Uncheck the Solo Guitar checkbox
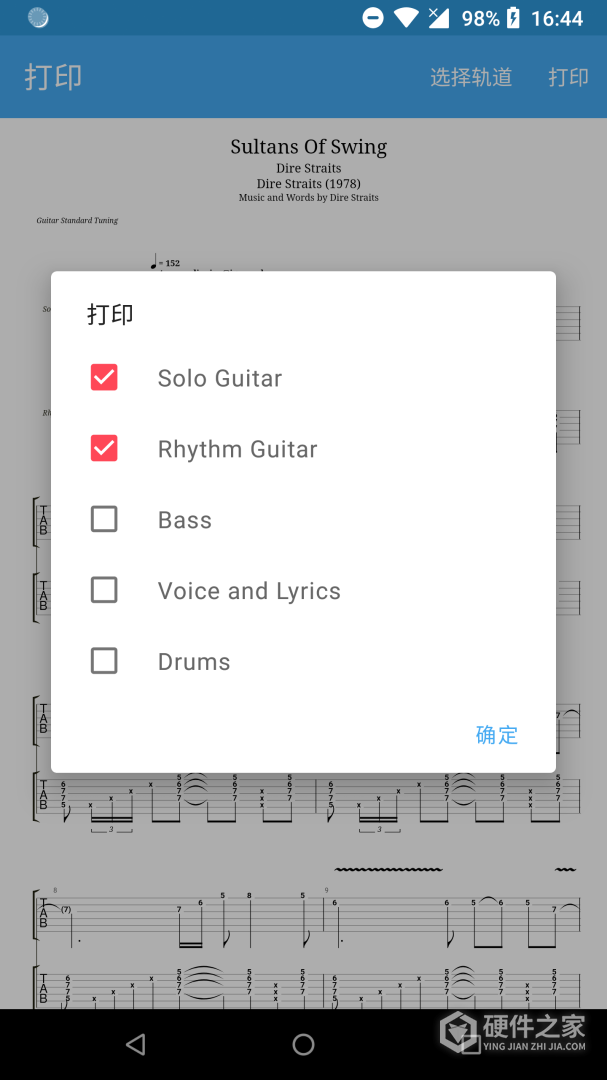Viewport: 607px width, 1080px height. coord(104,377)
